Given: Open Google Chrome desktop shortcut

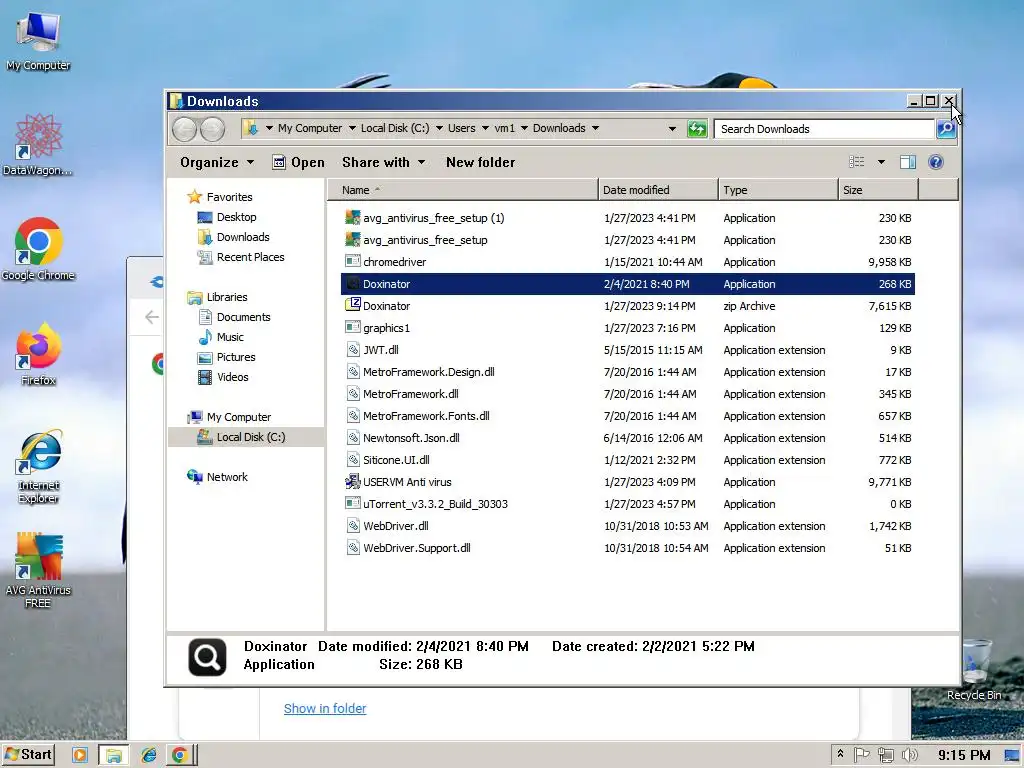Looking at the screenshot, I should [x=38, y=249].
